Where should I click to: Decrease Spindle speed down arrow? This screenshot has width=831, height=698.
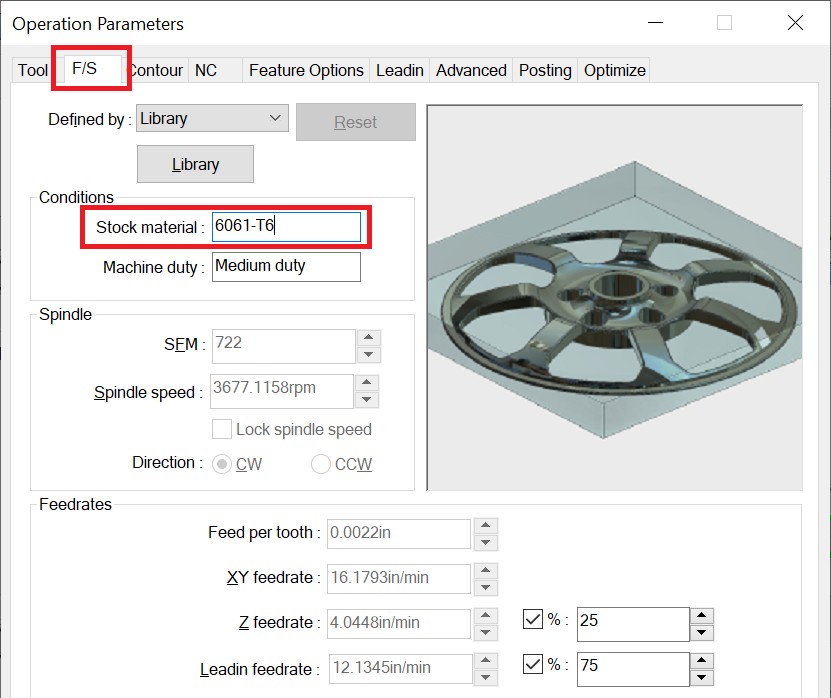pyautogui.click(x=367, y=400)
